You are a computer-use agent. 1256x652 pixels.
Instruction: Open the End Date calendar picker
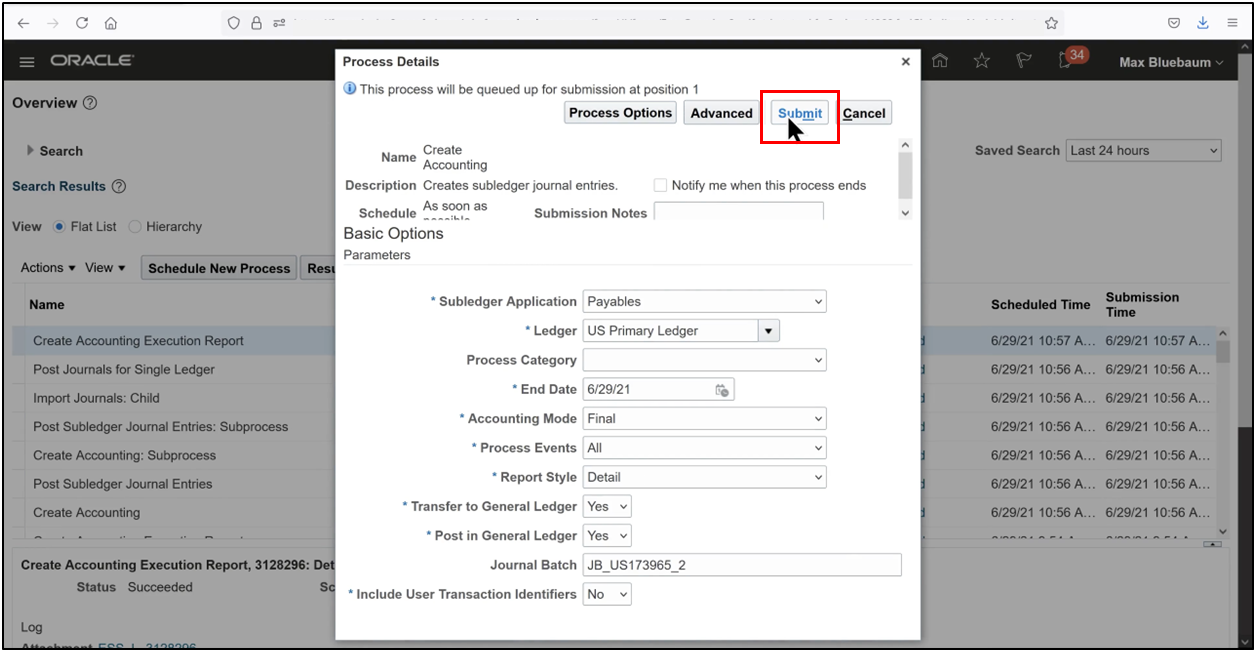pyautogui.click(x=720, y=388)
